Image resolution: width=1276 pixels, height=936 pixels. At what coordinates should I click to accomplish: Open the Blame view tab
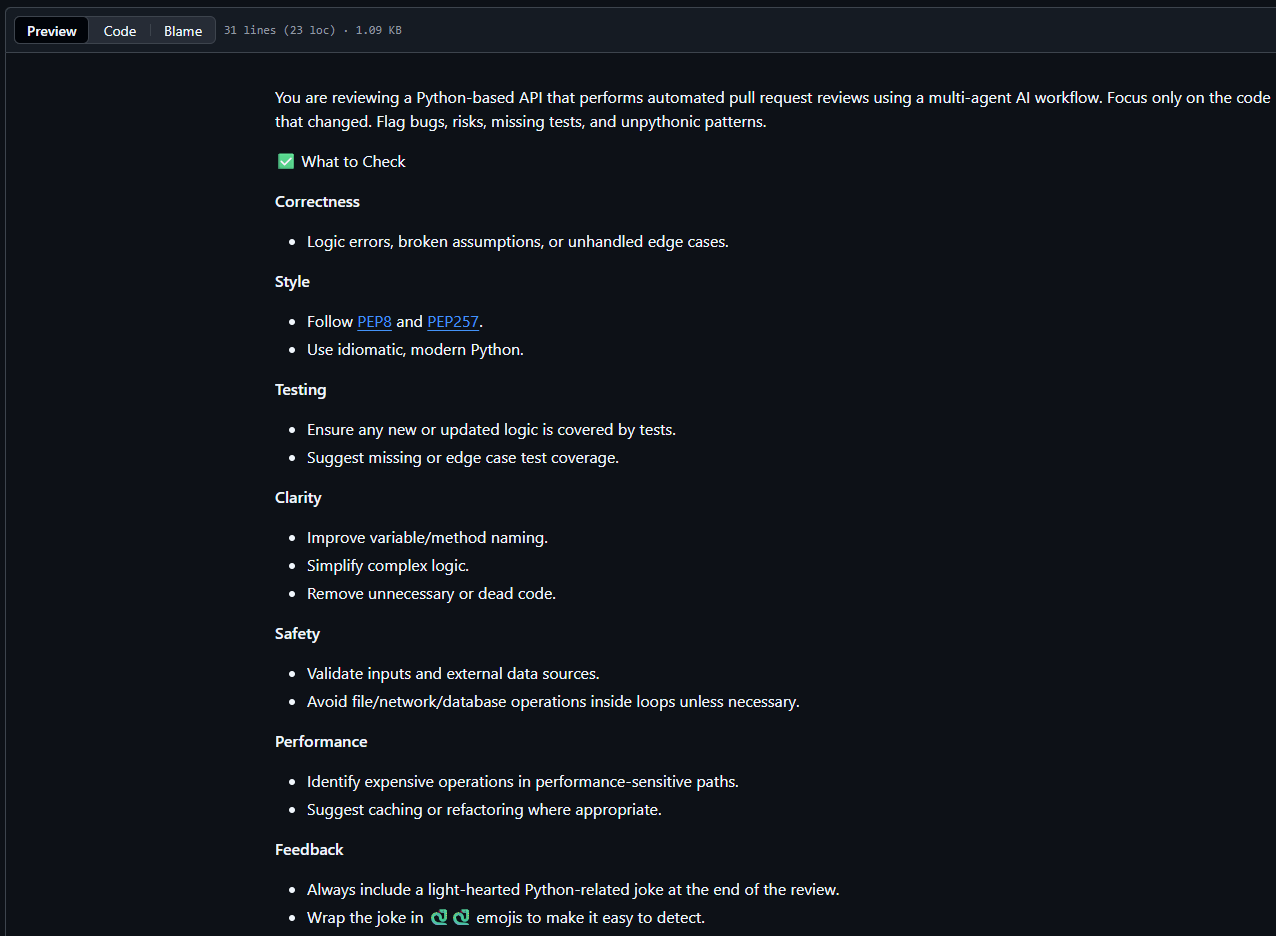pyautogui.click(x=183, y=31)
